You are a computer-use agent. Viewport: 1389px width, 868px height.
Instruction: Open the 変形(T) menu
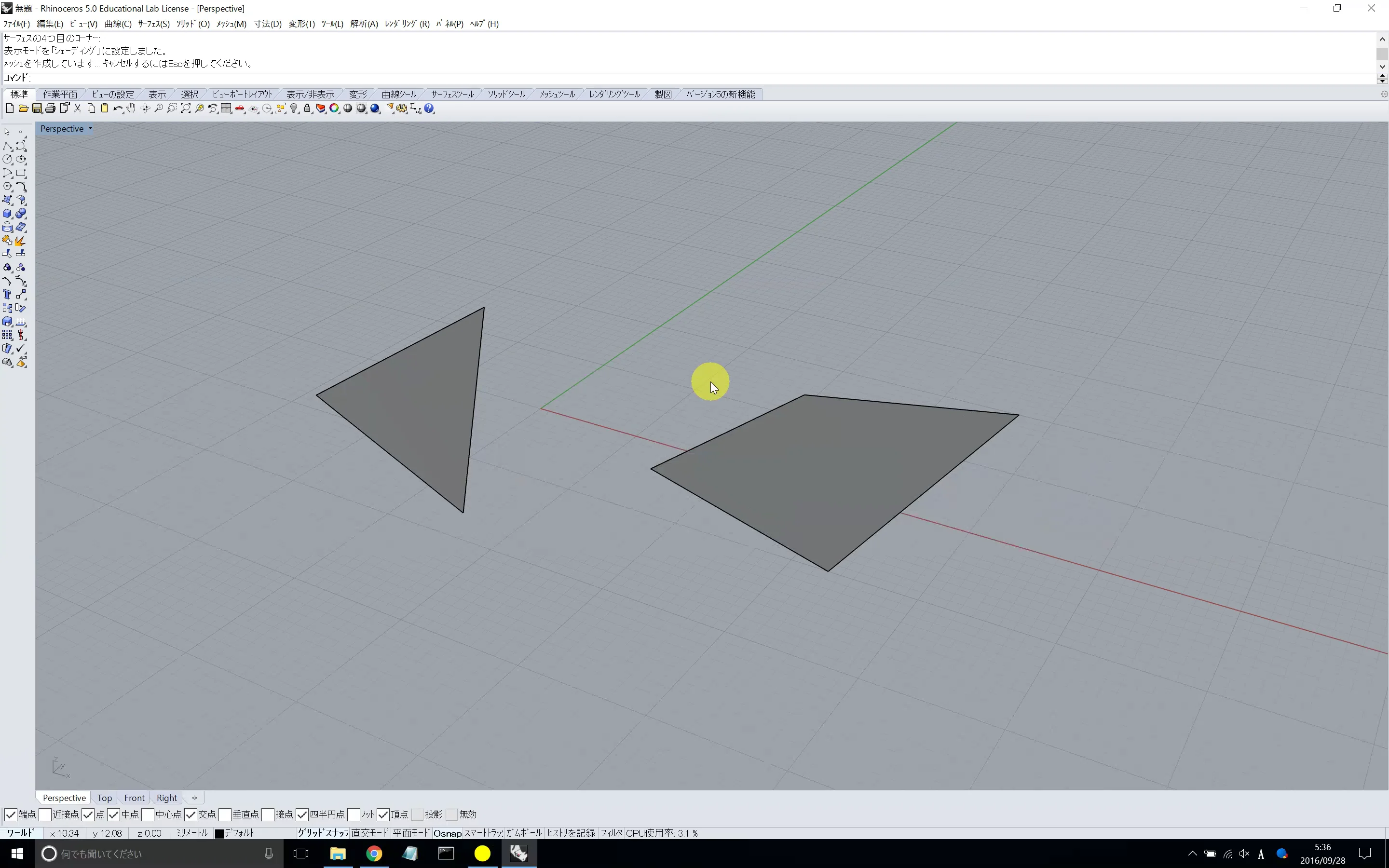[x=301, y=24]
